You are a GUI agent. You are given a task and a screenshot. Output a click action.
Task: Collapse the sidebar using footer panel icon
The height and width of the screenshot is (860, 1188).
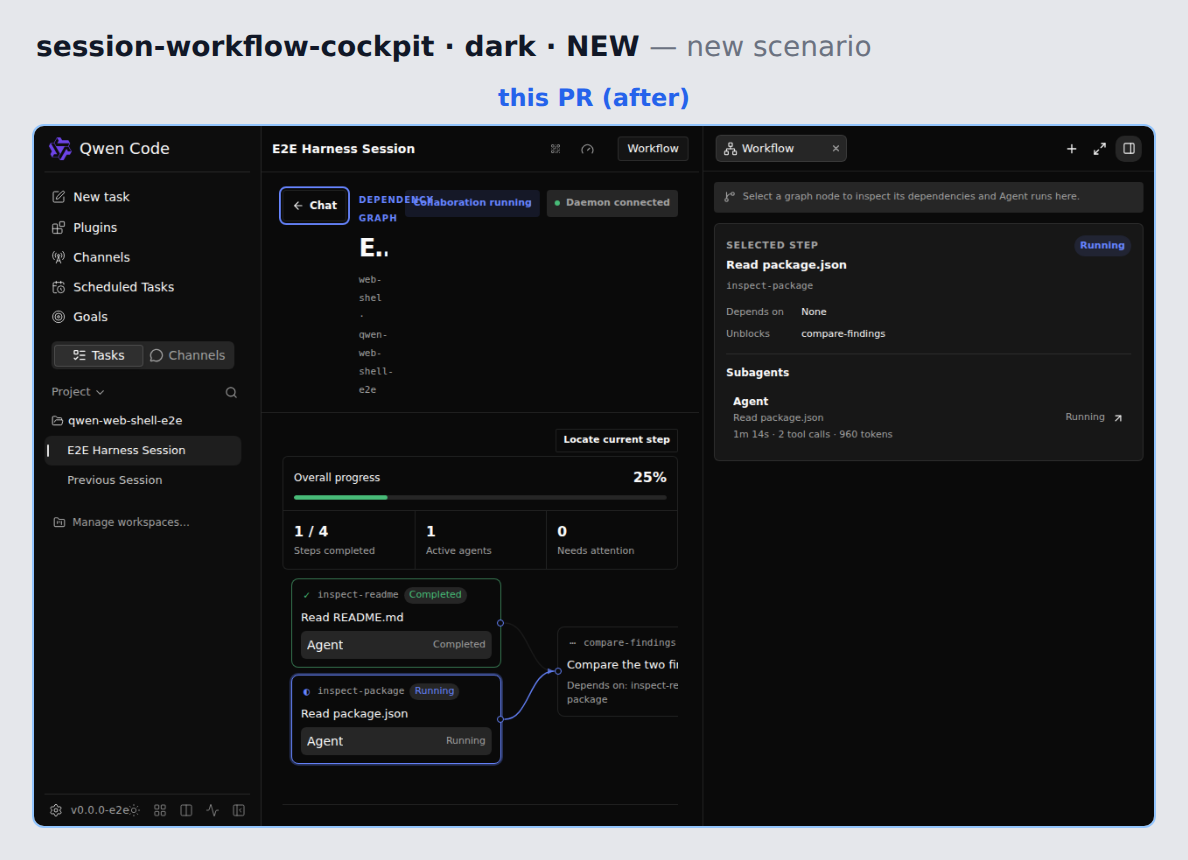(x=239, y=810)
